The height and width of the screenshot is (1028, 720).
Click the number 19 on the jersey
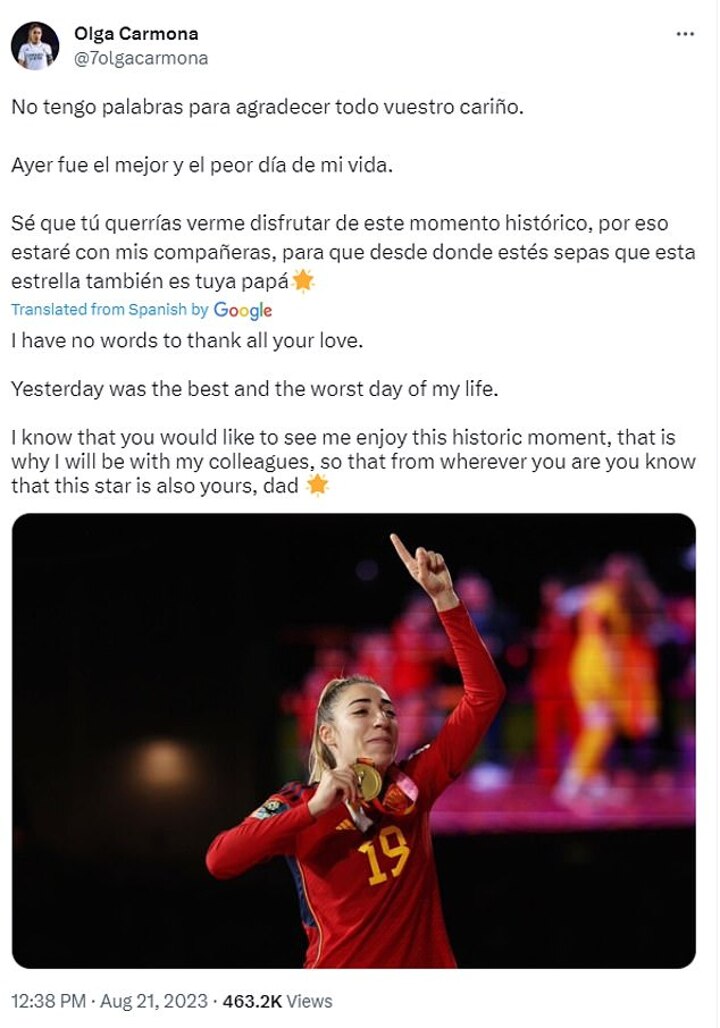click(384, 855)
